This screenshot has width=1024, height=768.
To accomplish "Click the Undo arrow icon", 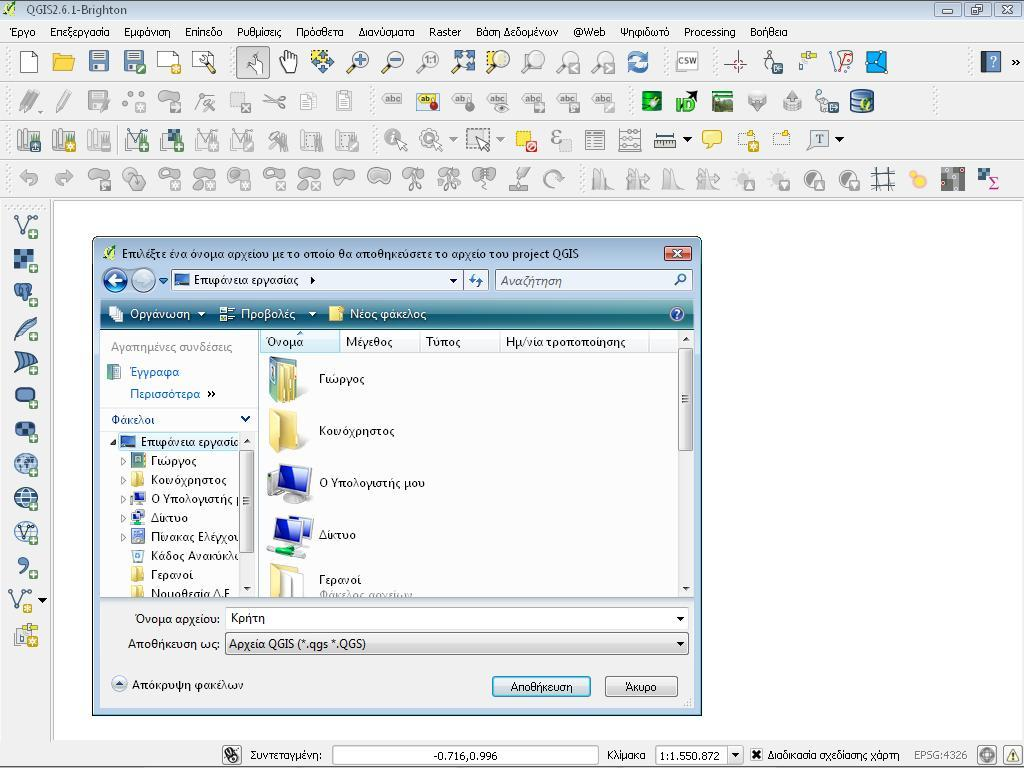I will pyautogui.click(x=29, y=178).
